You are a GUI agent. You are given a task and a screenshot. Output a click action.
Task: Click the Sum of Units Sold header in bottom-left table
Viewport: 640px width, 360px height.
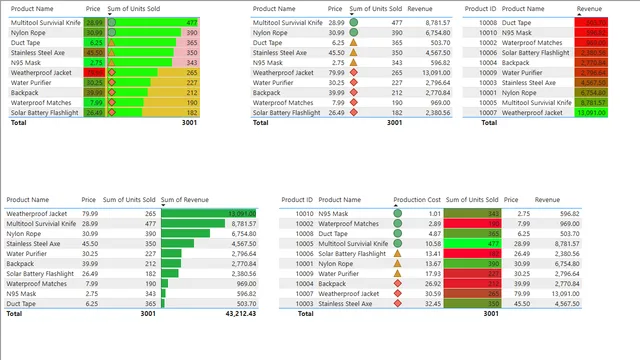point(129,200)
